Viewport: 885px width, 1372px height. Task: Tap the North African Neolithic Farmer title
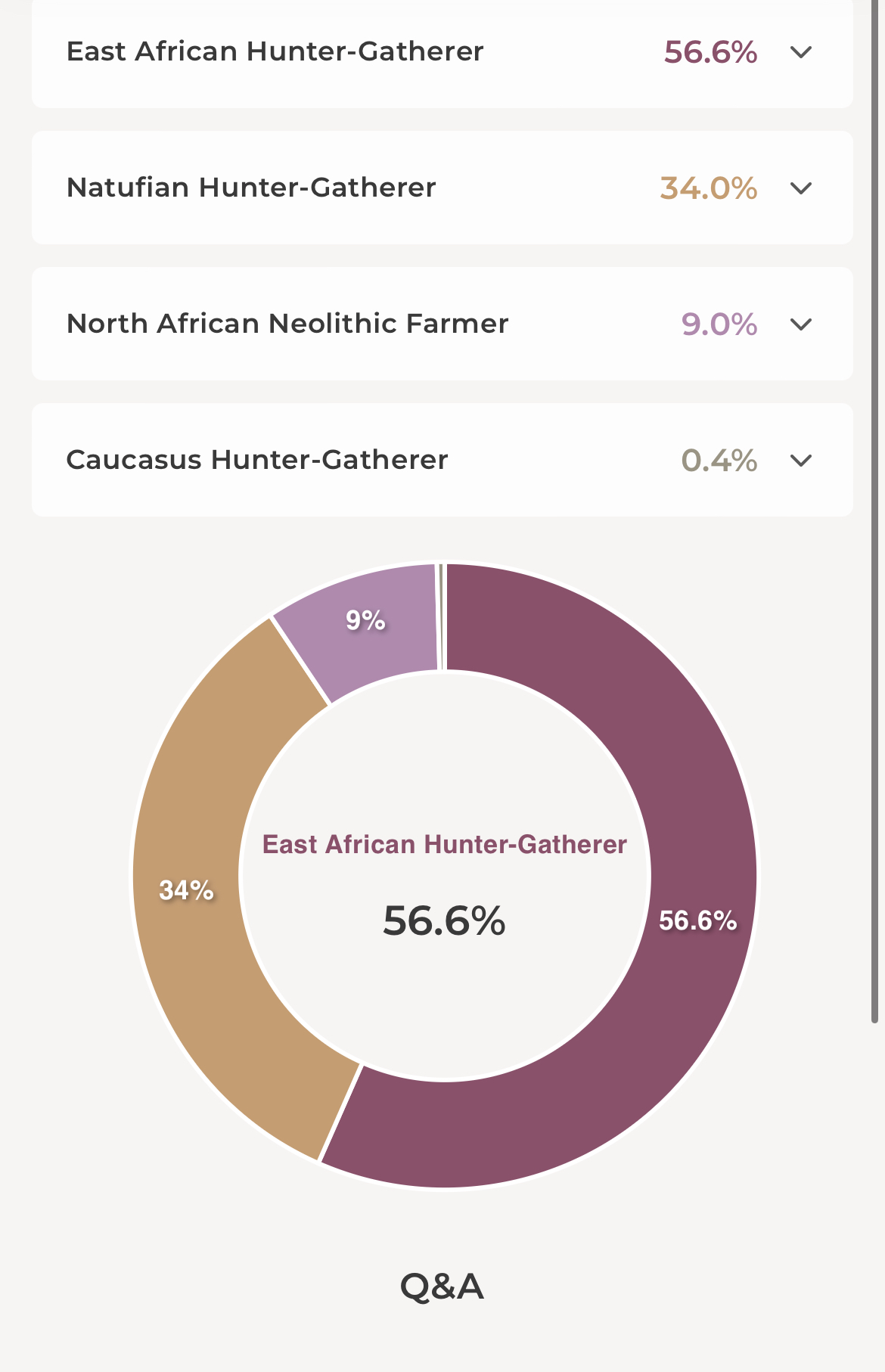click(x=287, y=324)
